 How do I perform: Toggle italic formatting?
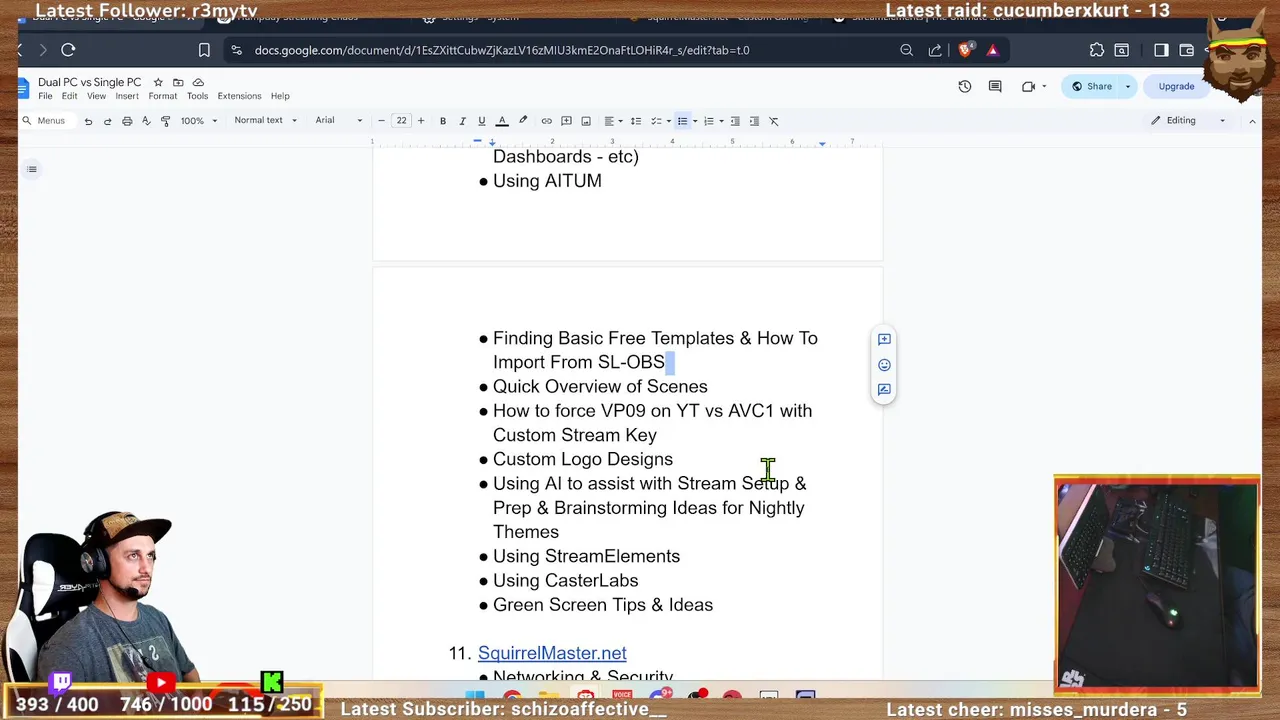[x=462, y=121]
